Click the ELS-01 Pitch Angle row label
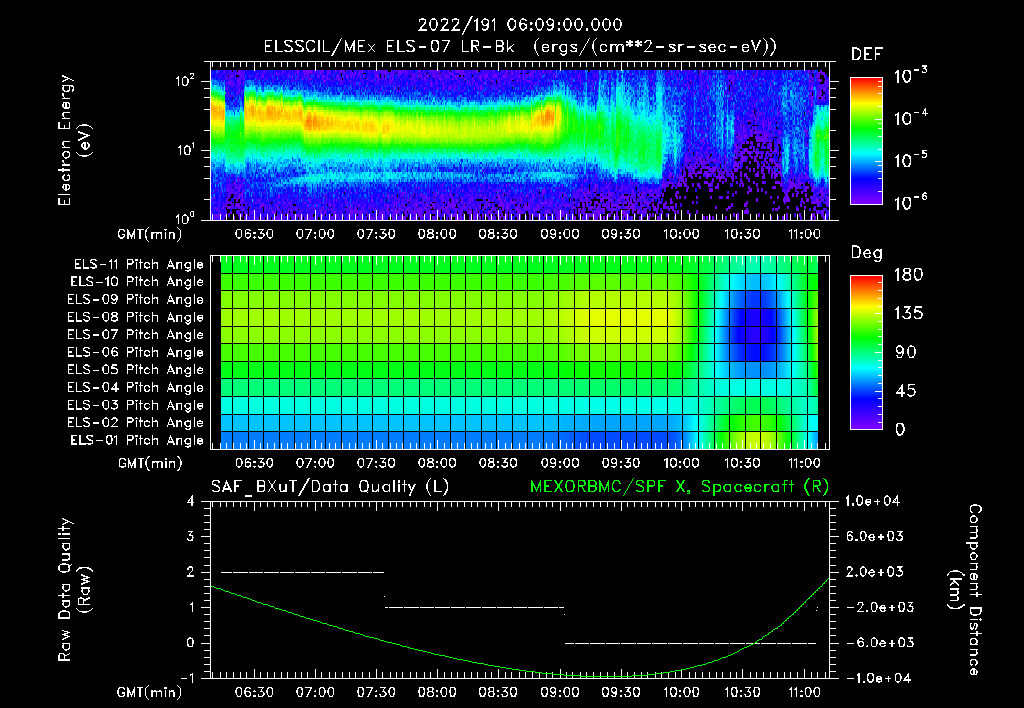The height and width of the screenshot is (708, 1024). [137, 441]
